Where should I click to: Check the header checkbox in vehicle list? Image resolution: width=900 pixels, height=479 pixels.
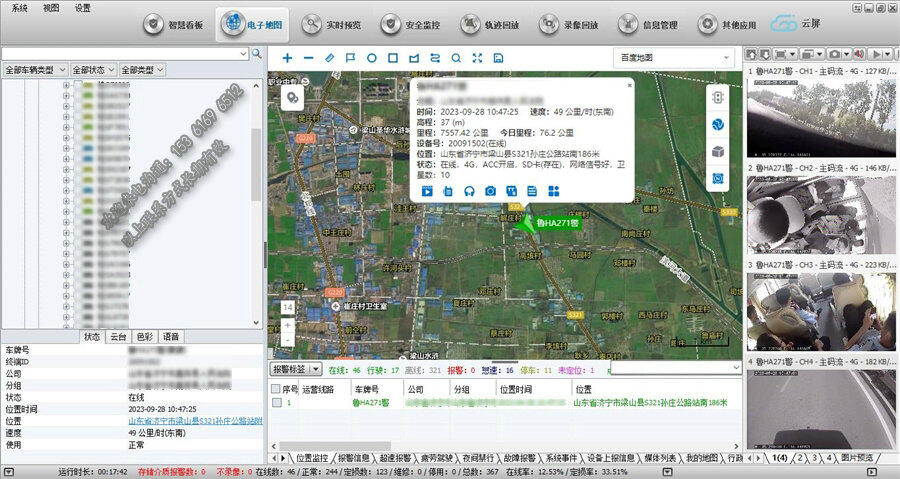click(277, 389)
